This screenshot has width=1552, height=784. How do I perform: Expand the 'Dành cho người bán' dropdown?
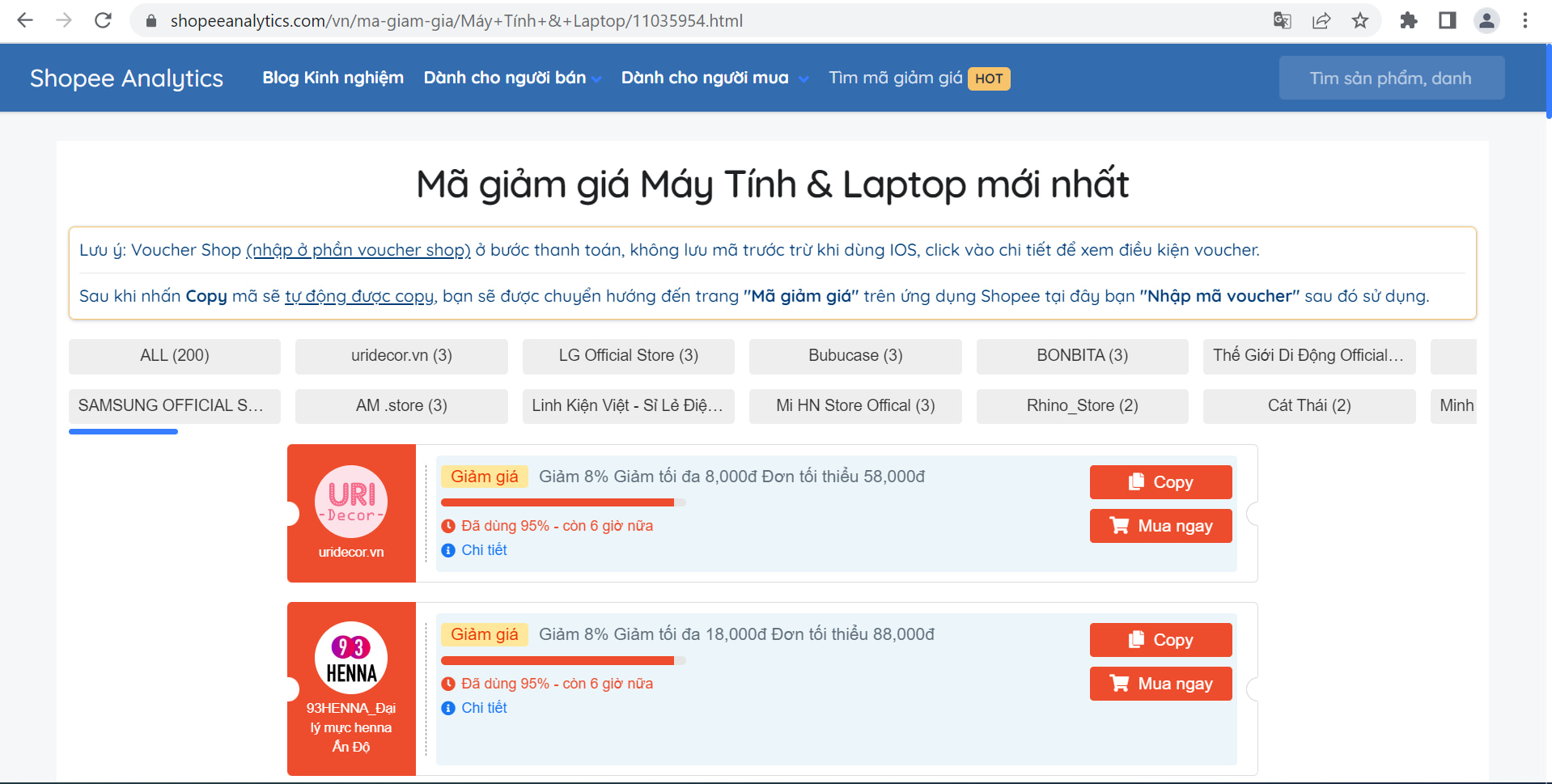point(512,78)
